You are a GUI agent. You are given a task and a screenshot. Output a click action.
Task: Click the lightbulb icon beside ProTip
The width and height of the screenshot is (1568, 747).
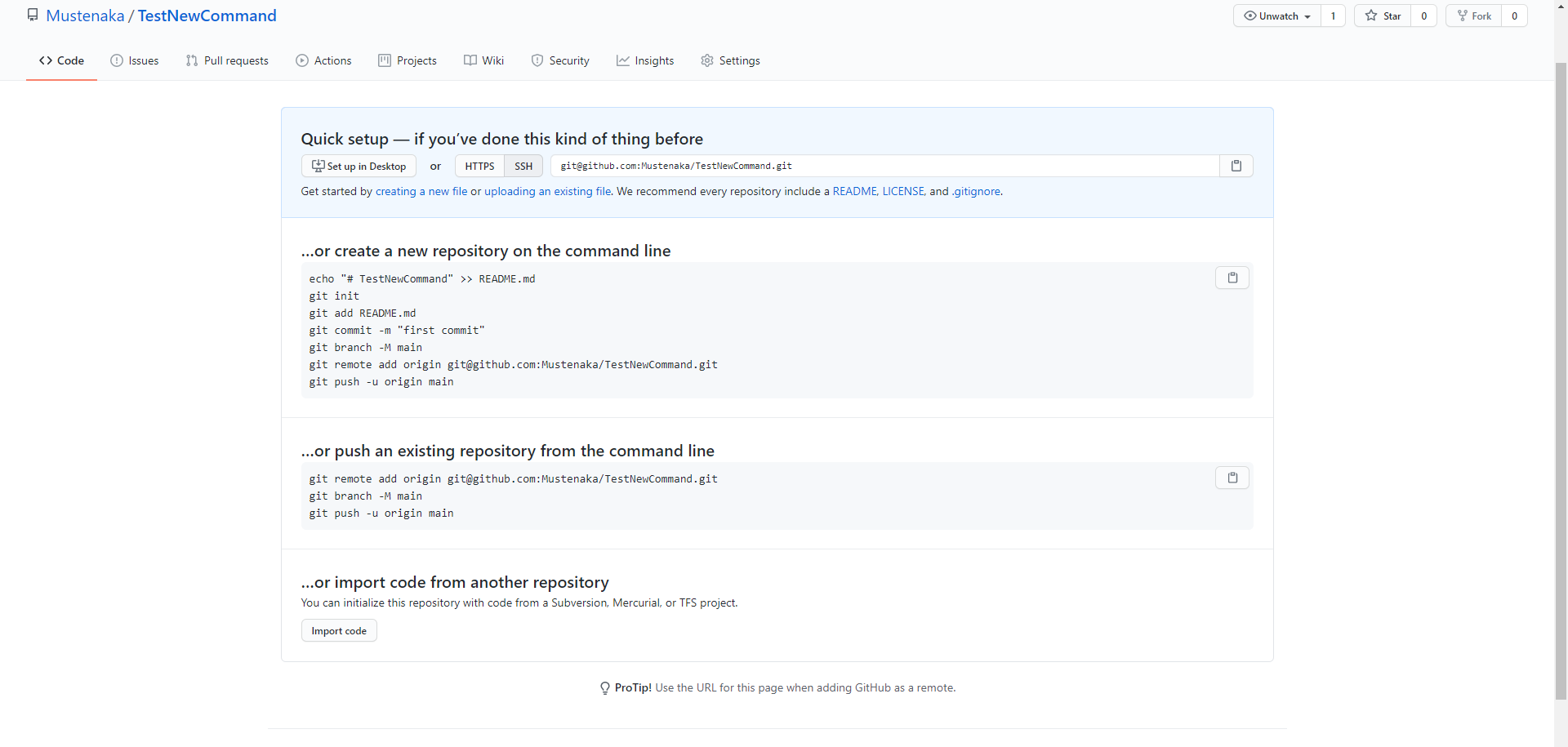(605, 688)
